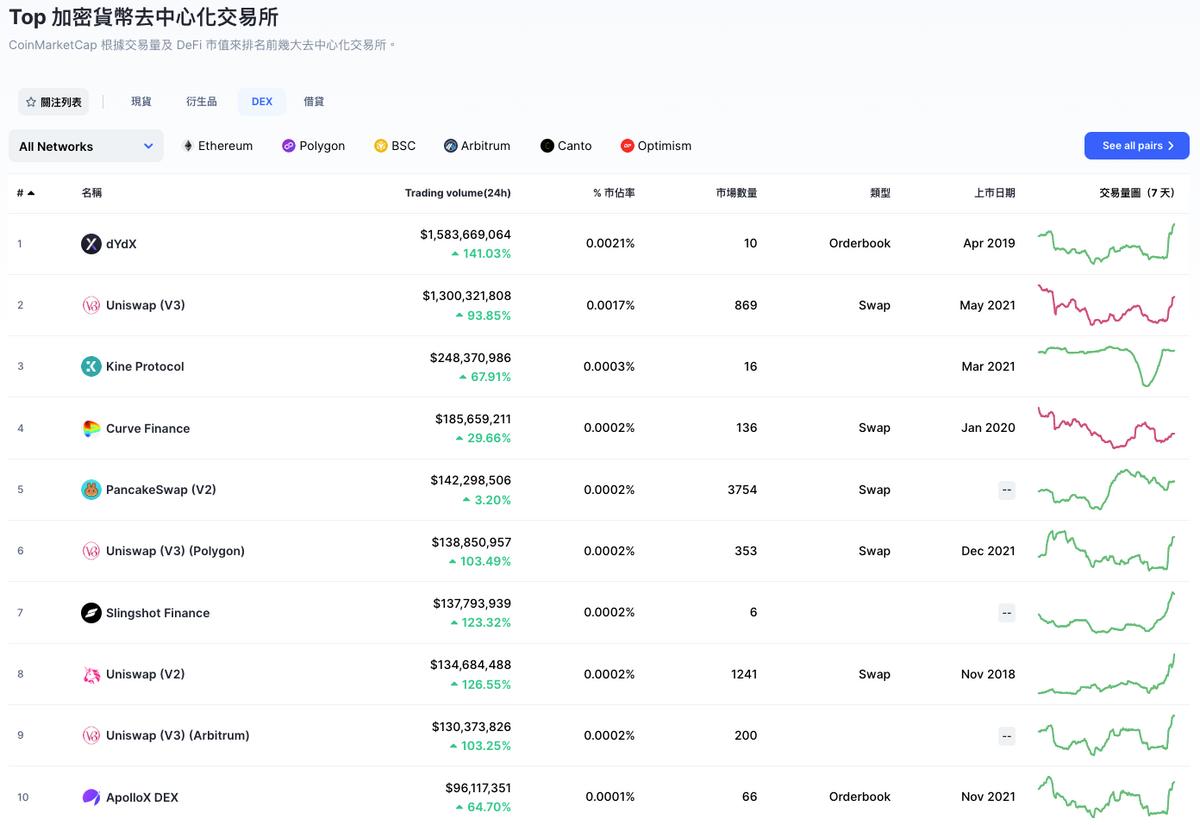The width and height of the screenshot is (1200, 825).
Task: Click the See all pairs button
Action: point(1136,146)
